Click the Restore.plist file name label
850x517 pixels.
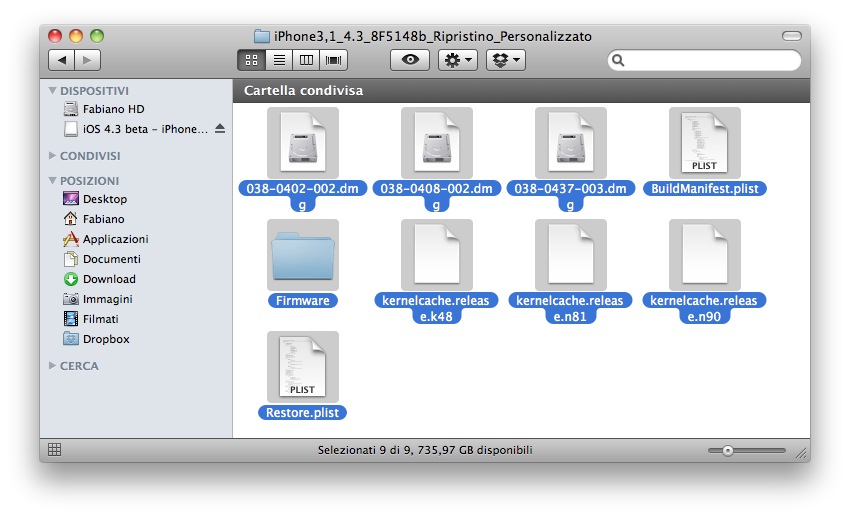[x=302, y=412]
